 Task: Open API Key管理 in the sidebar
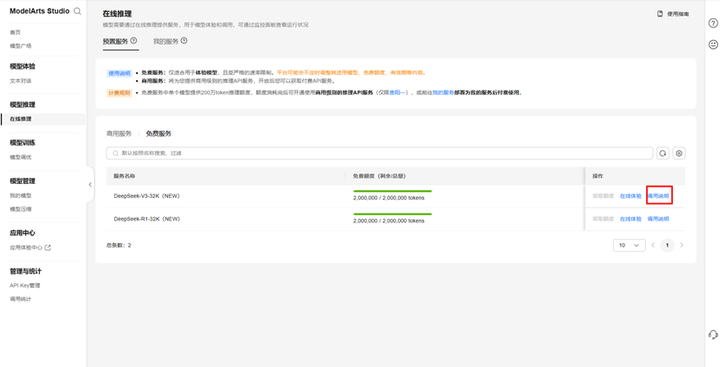[25, 285]
